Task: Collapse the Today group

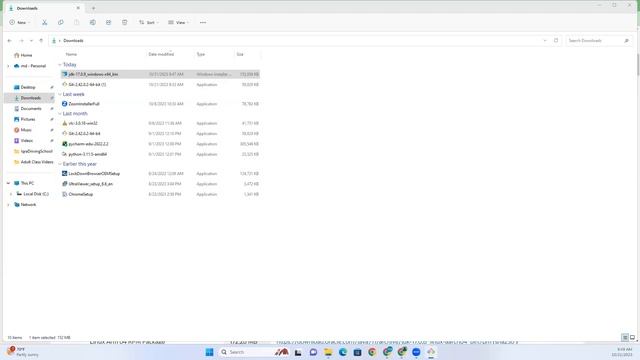Action: point(60,64)
